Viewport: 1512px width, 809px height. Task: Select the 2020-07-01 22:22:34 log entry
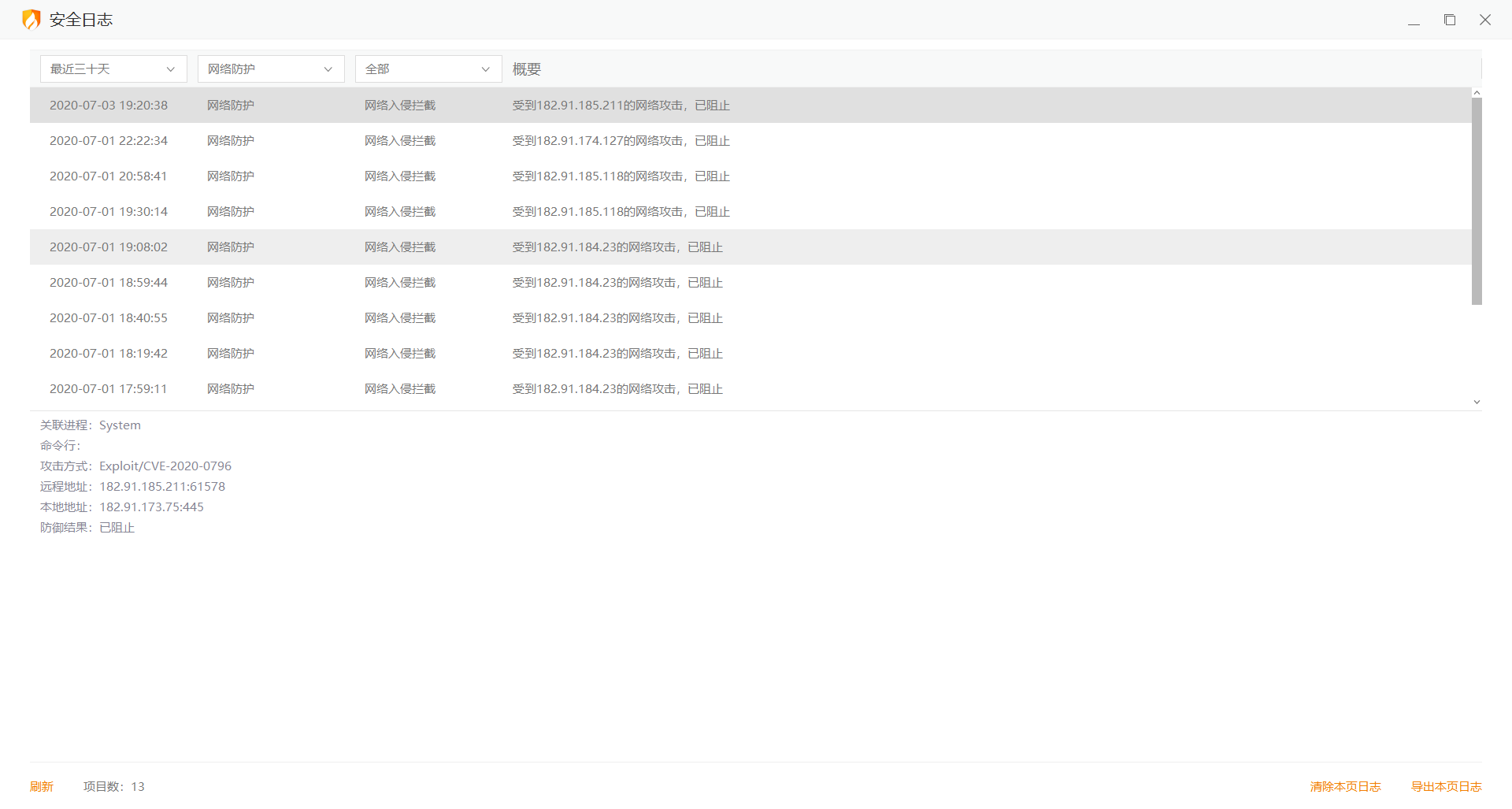click(x=750, y=140)
